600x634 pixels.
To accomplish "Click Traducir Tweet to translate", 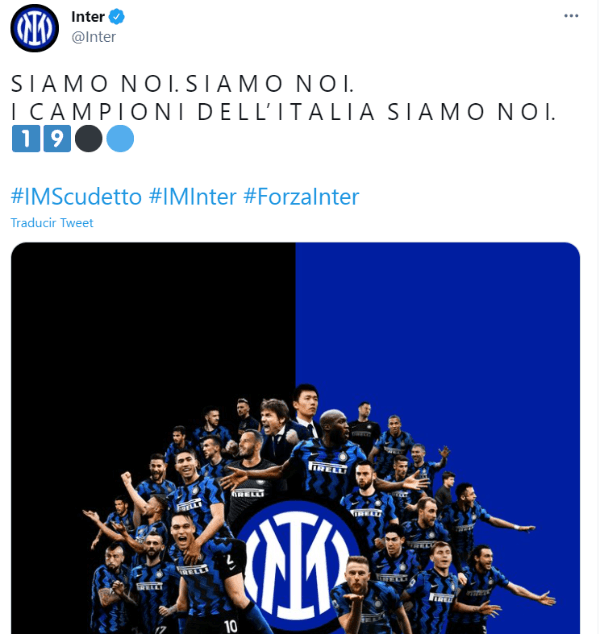I will (x=52, y=223).
